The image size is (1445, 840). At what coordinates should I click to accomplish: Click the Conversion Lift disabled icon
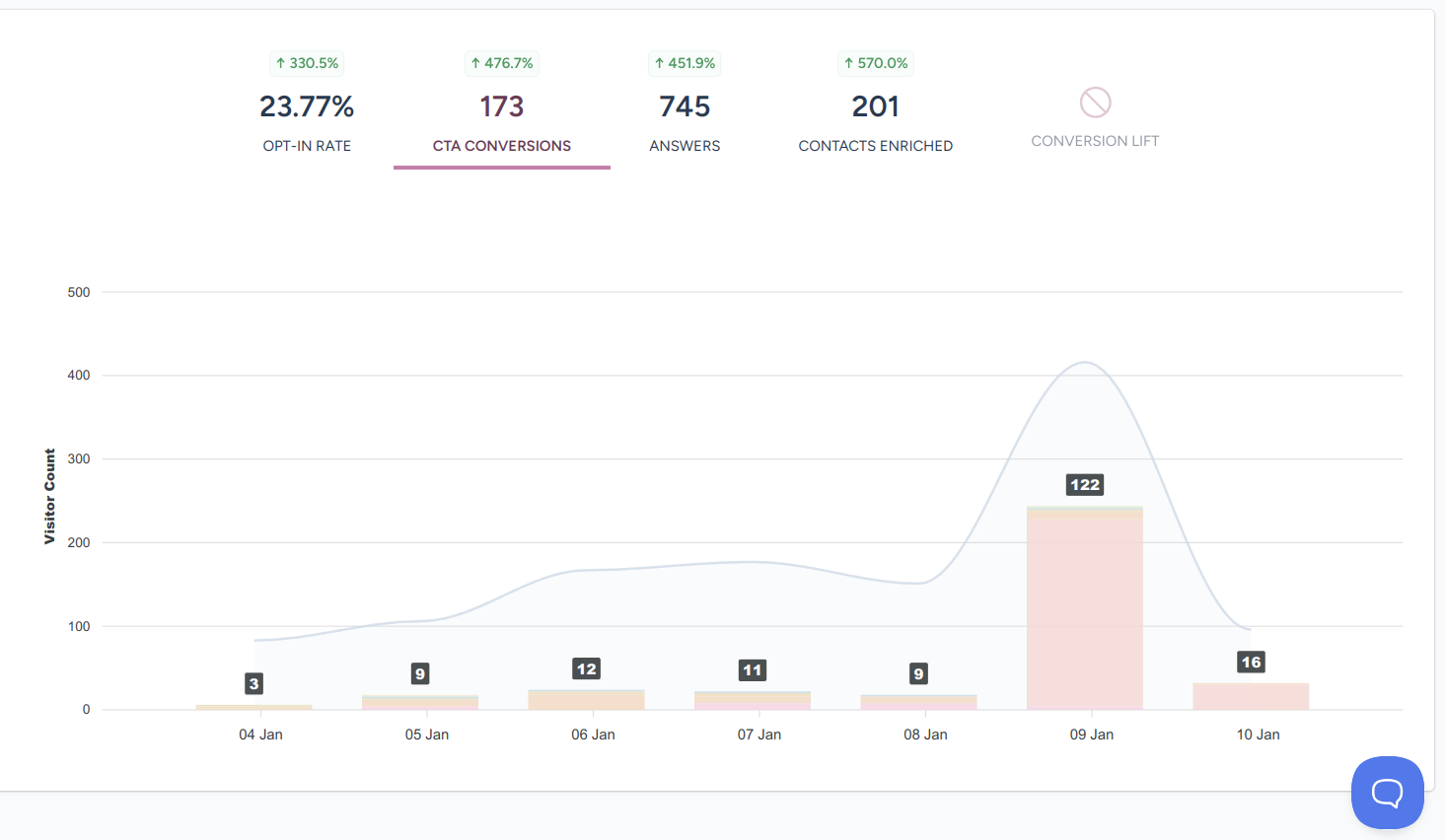[x=1095, y=103]
